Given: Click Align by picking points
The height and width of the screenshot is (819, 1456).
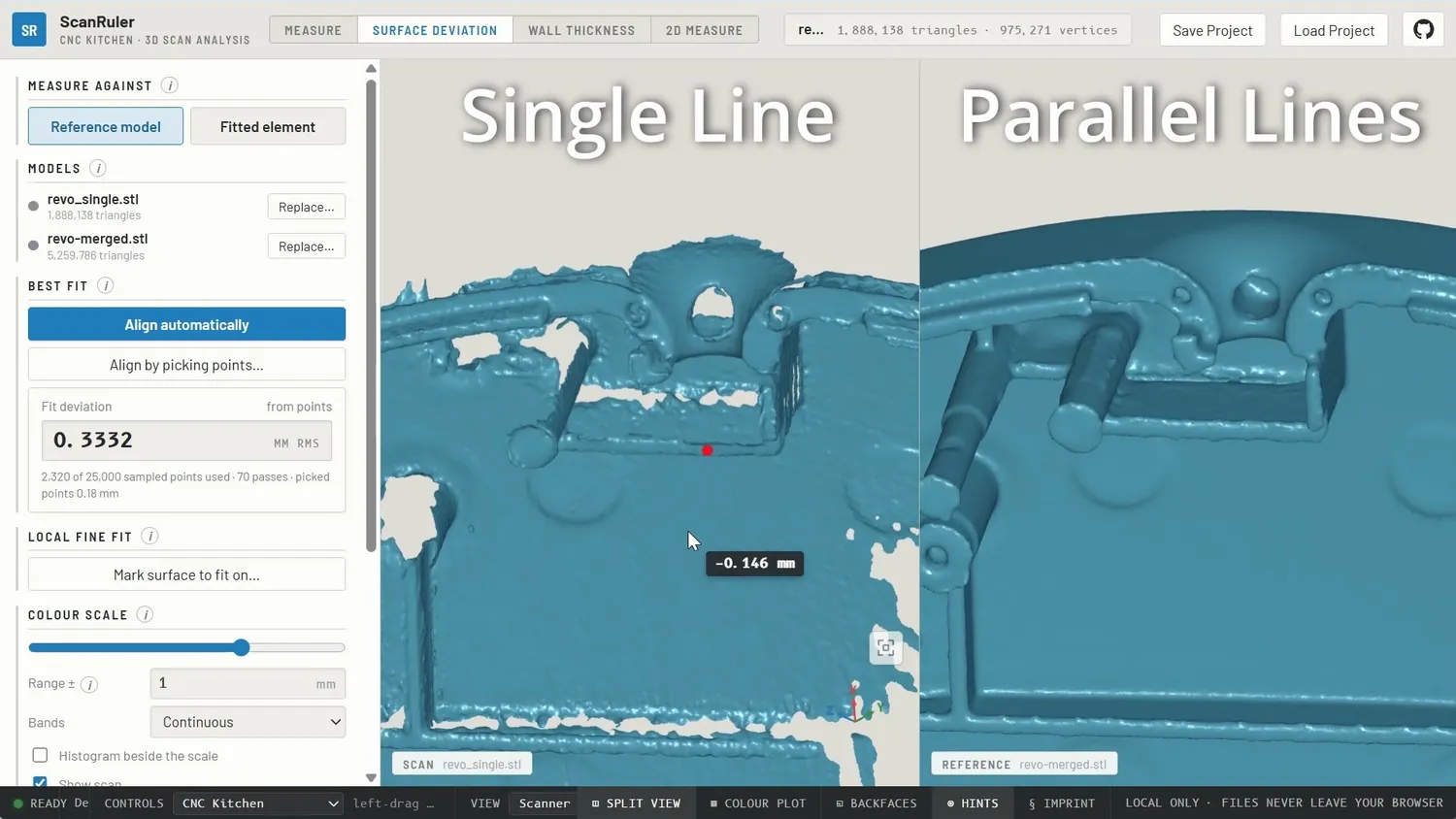Looking at the screenshot, I should point(186,365).
